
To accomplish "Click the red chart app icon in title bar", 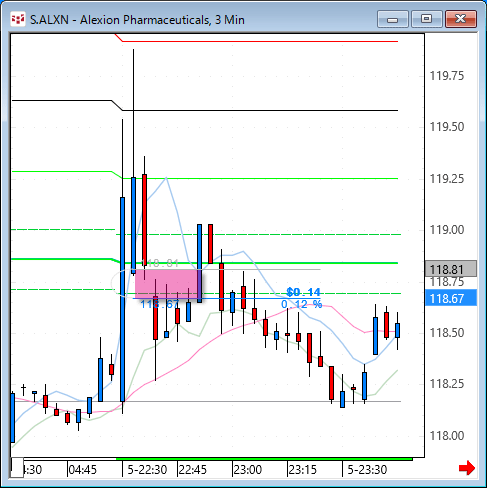I will click(17, 19).
